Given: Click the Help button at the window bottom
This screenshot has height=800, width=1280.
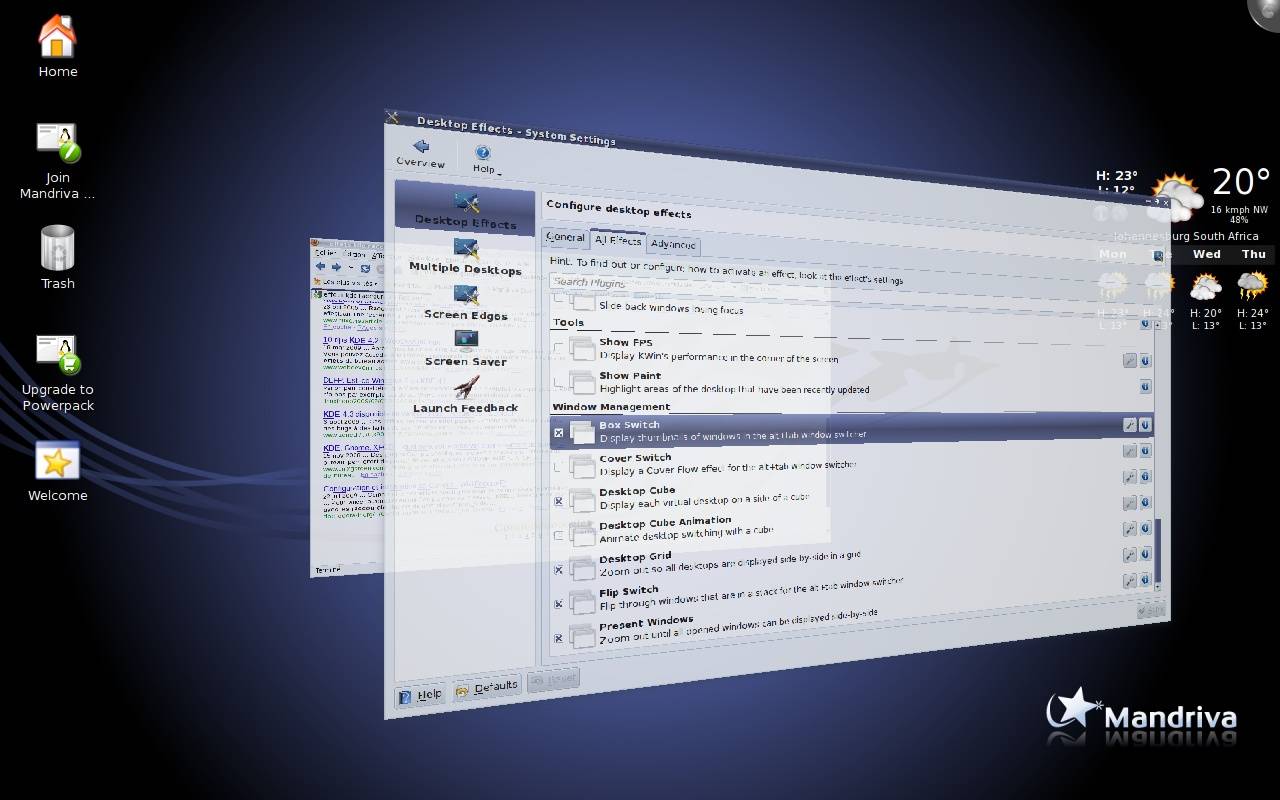Looking at the screenshot, I should click(x=420, y=695).
